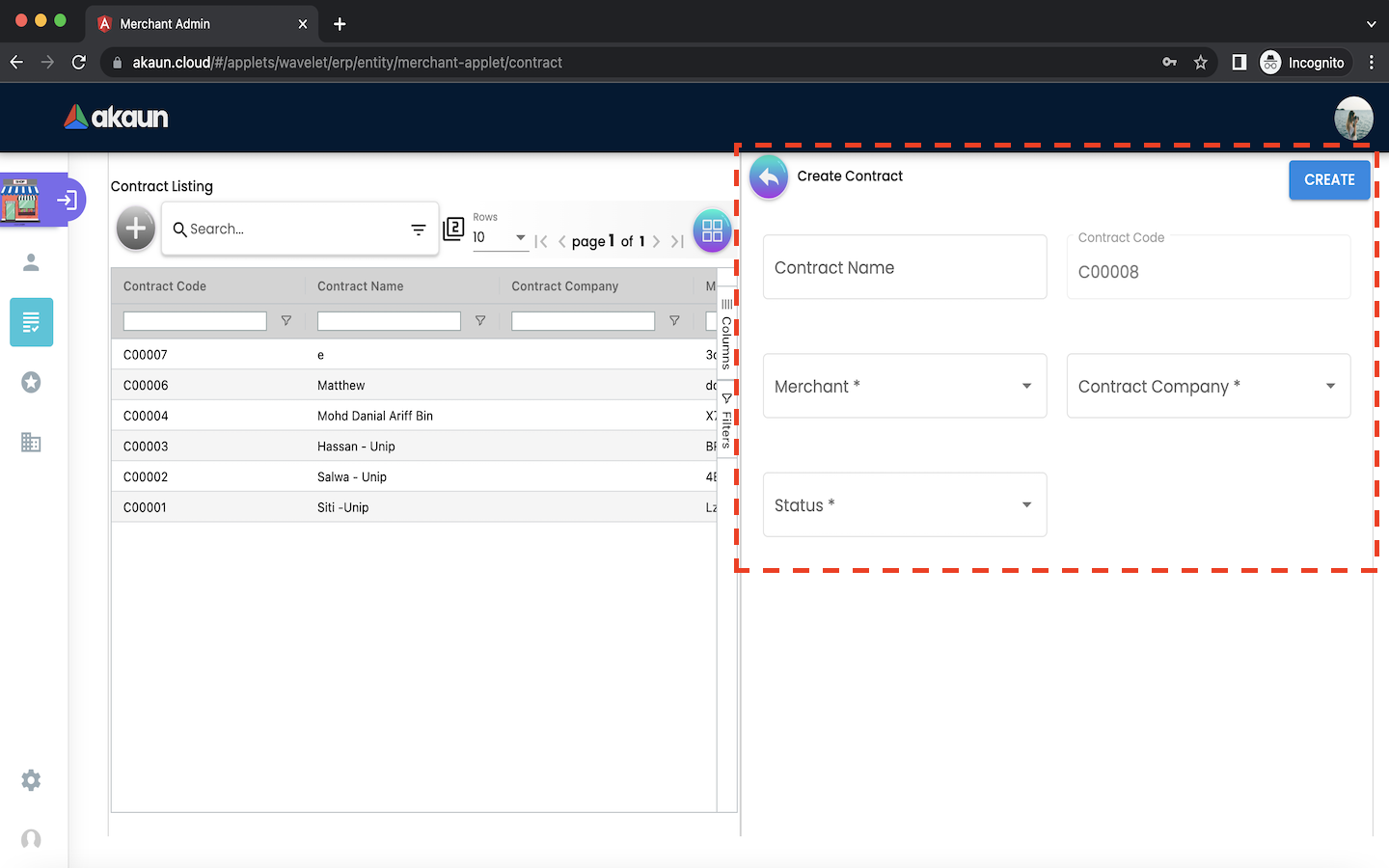Screen dimensions: 1389x868
Task: Open the Status dropdown
Action: click(x=904, y=504)
